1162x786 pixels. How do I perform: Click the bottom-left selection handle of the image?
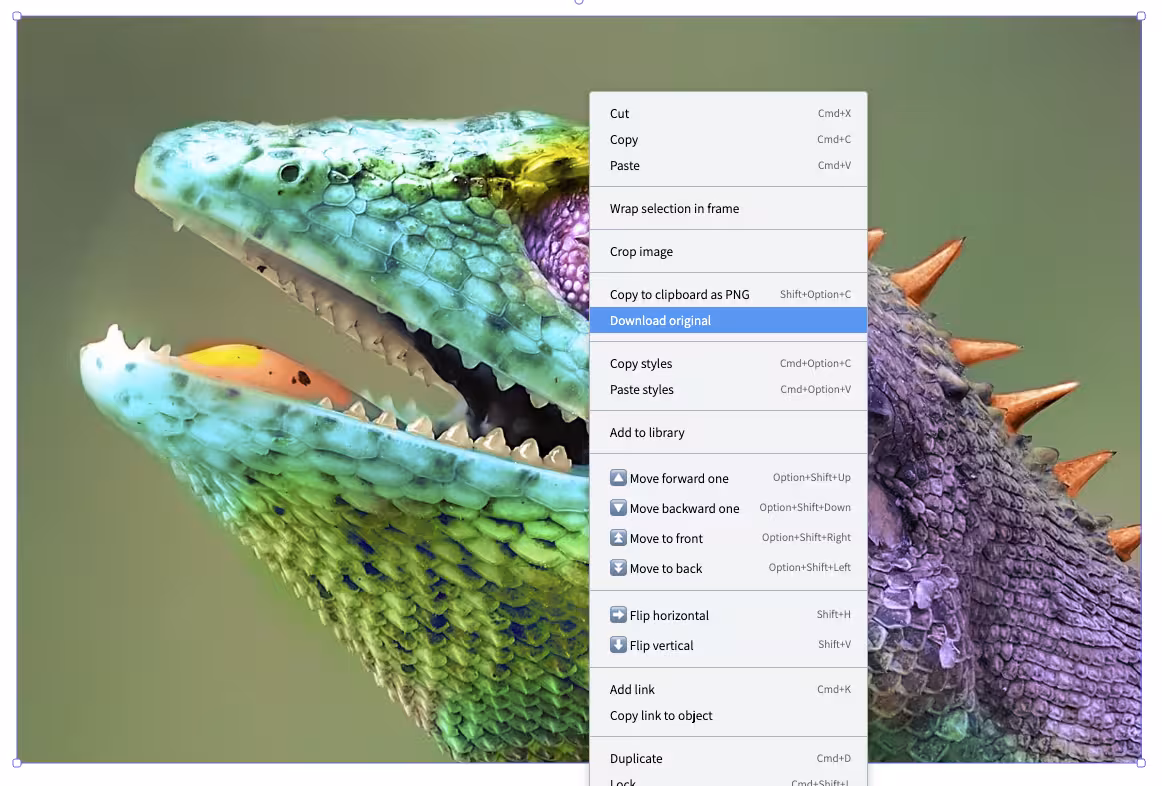(x=17, y=762)
